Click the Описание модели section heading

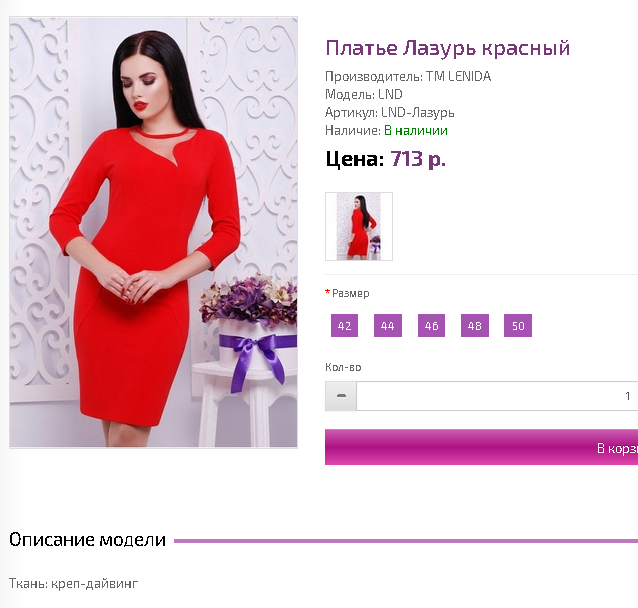(x=87, y=540)
